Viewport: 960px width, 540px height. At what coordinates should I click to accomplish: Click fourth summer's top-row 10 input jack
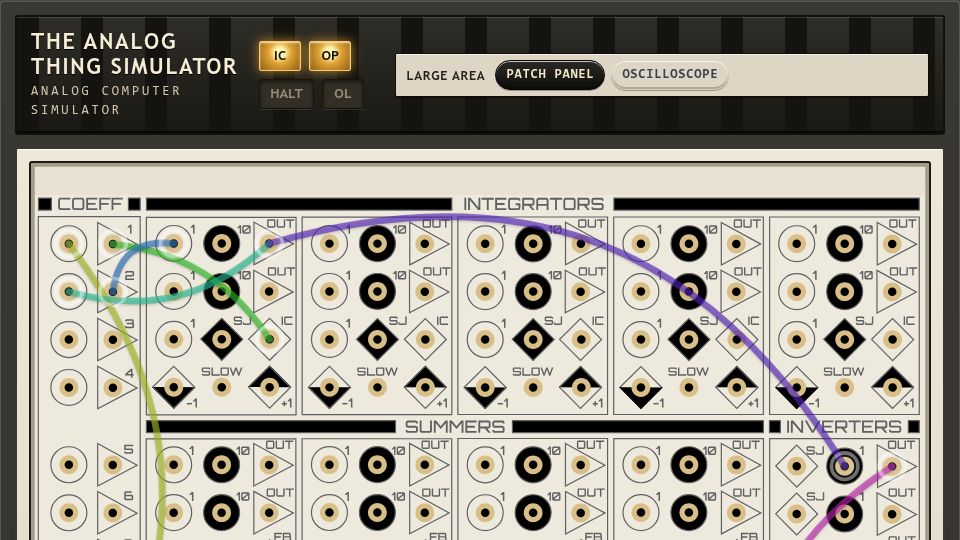(688, 465)
